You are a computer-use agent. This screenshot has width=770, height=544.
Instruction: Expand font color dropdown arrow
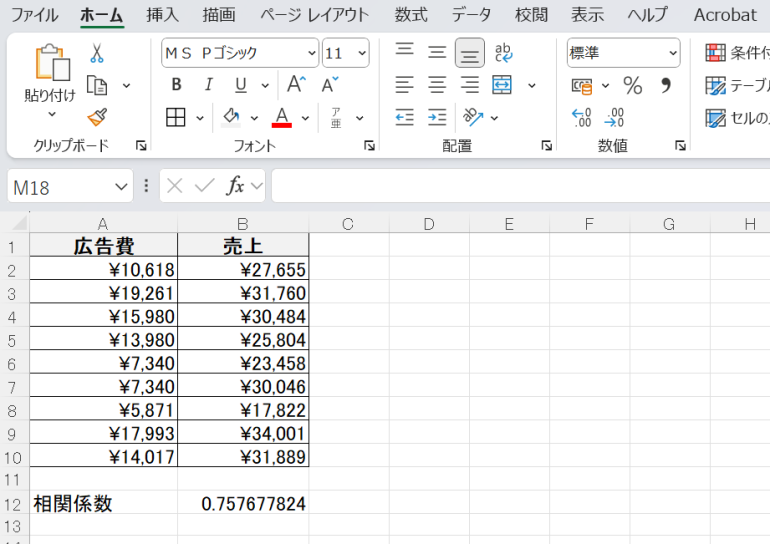point(305,118)
